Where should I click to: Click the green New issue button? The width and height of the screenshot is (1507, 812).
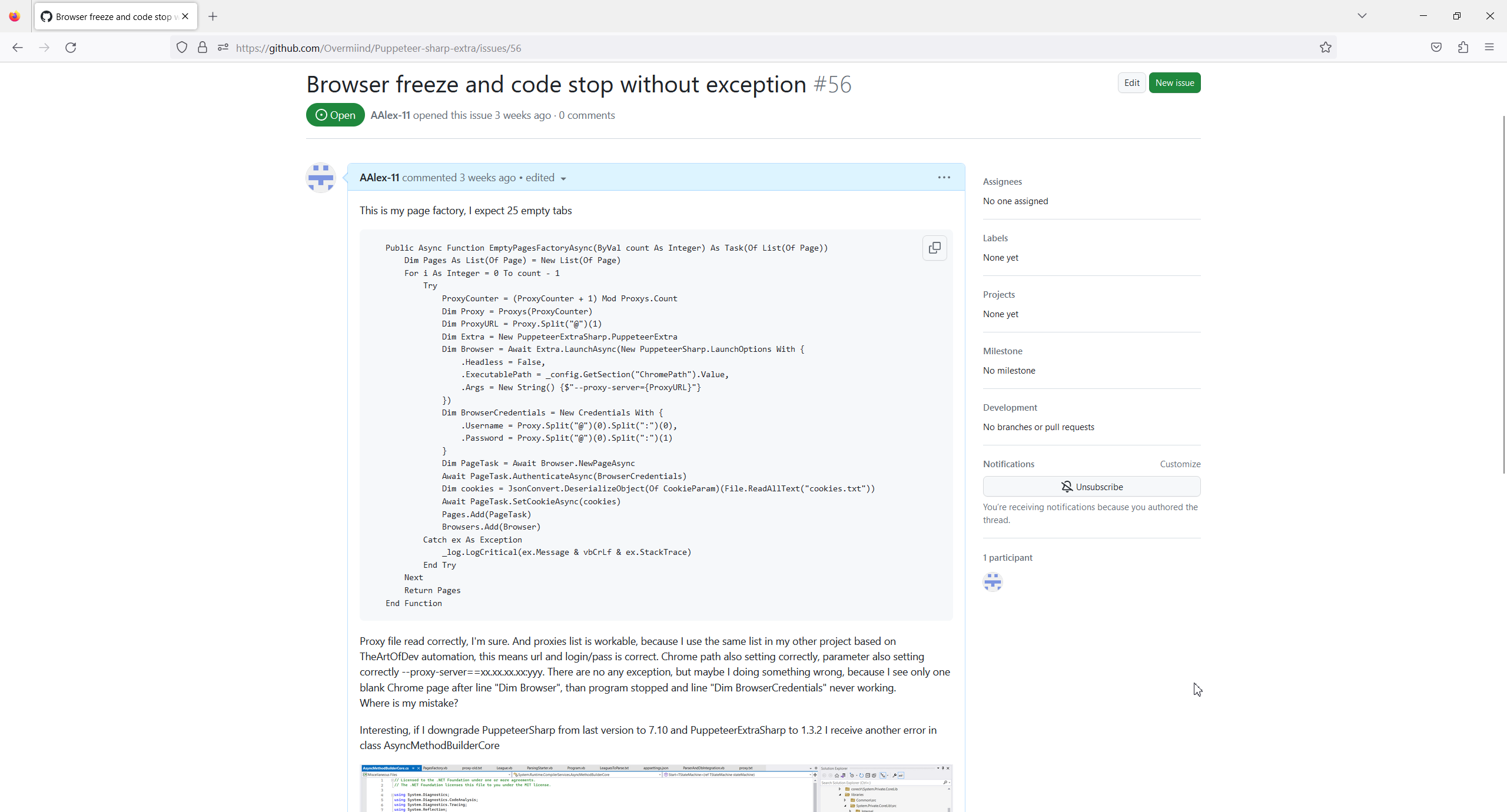coord(1174,83)
